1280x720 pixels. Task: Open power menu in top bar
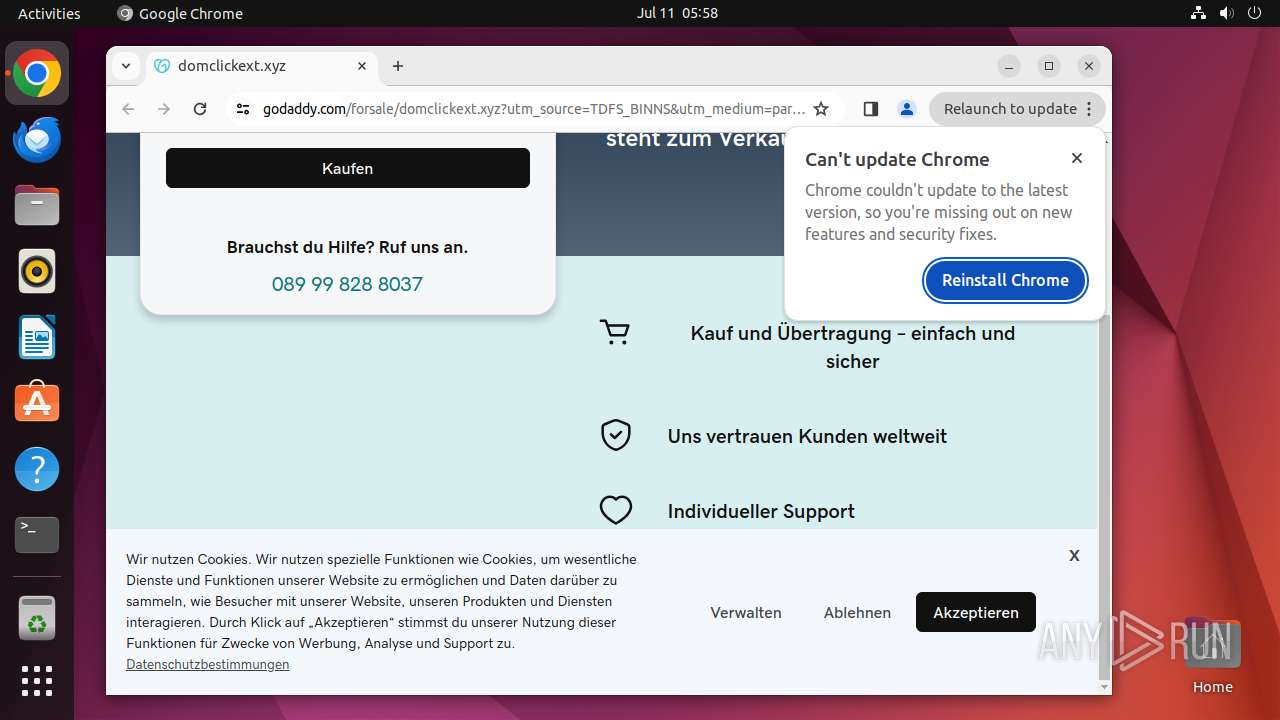1255,13
